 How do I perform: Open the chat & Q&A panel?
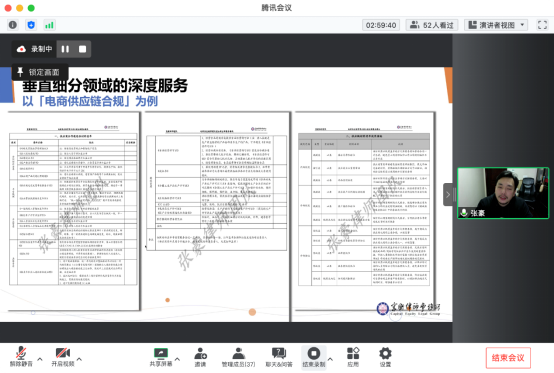pos(279,357)
